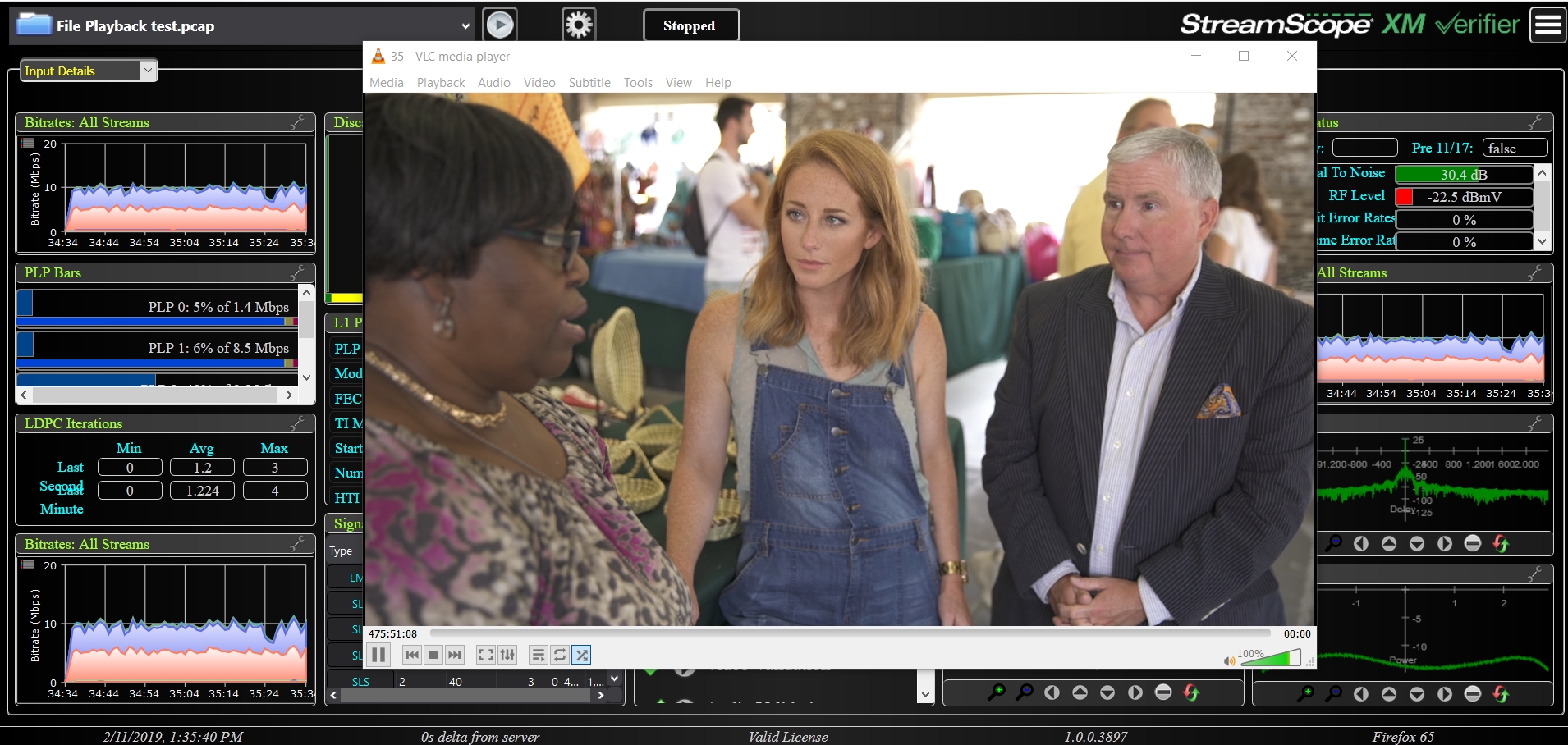The height and width of the screenshot is (745, 1568).
Task: Click the PLP 1: 6% of 8.5 Mbps bar
Action: click(157, 349)
